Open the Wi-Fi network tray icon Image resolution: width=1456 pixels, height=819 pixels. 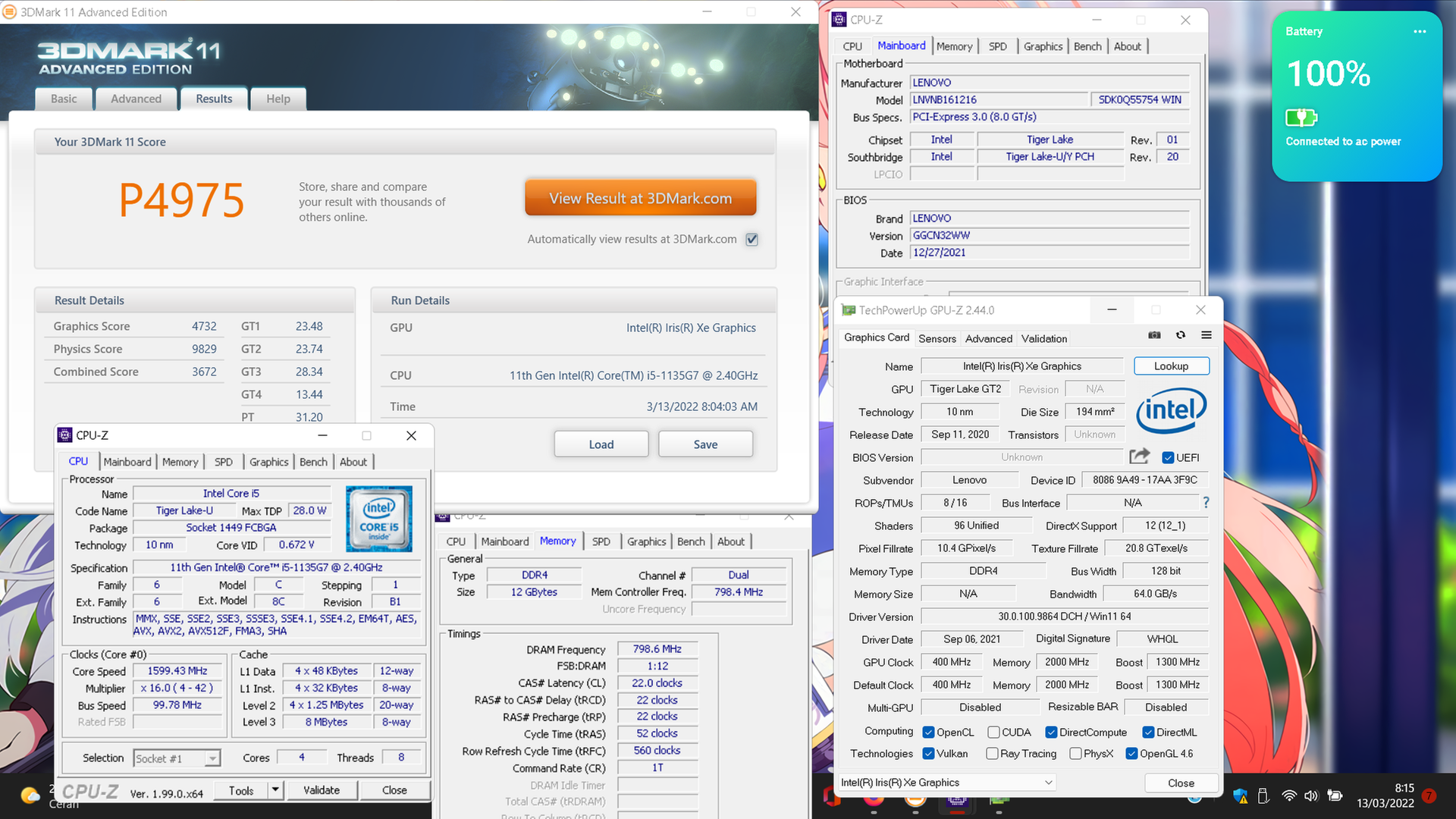pyautogui.click(x=1289, y=796)
